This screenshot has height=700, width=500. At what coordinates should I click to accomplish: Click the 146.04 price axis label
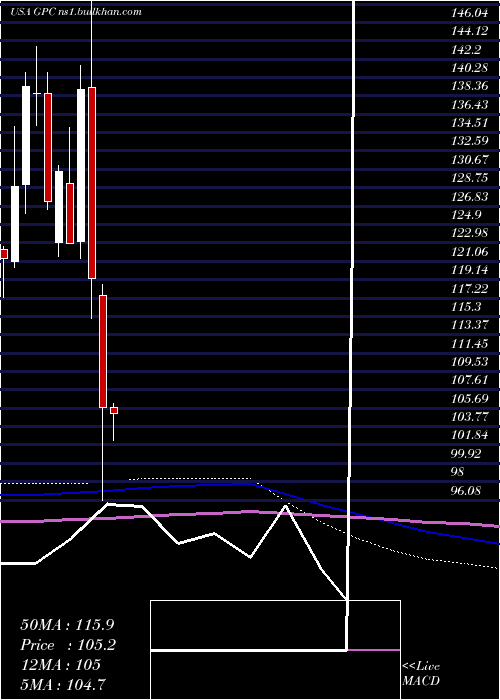coord(469,13)
